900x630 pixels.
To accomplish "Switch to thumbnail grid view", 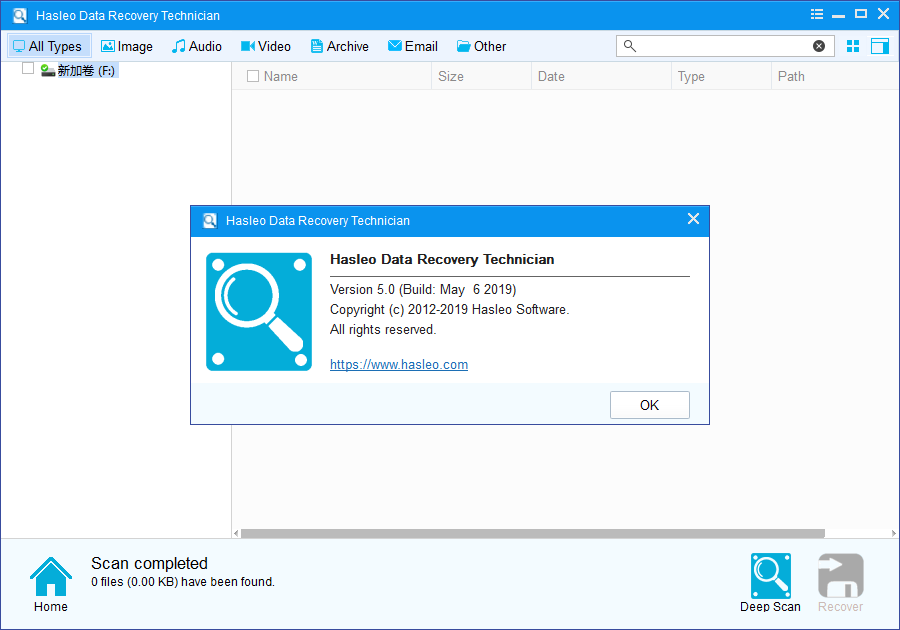I will coord(853,46).
